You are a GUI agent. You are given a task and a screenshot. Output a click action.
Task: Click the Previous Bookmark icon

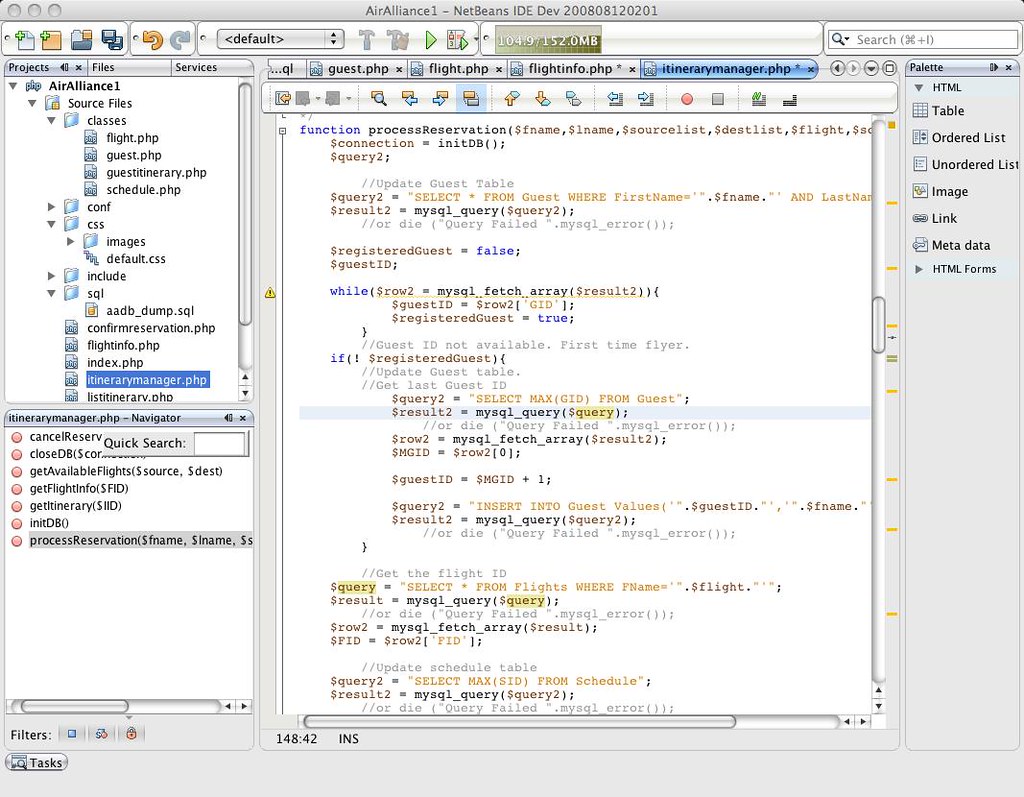[512, 99]
